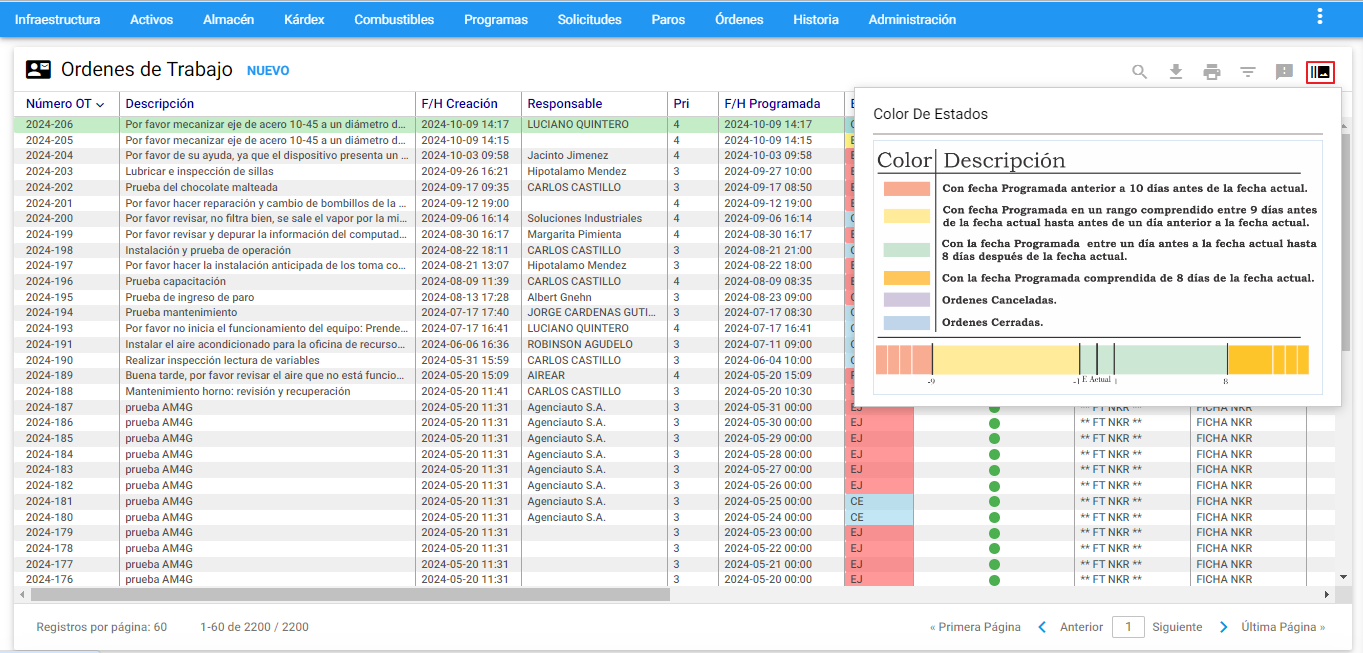This screenshot has height=653, width=1363.
Task: Click responsible 'AIREAR'
Action: tap(546, 376)
